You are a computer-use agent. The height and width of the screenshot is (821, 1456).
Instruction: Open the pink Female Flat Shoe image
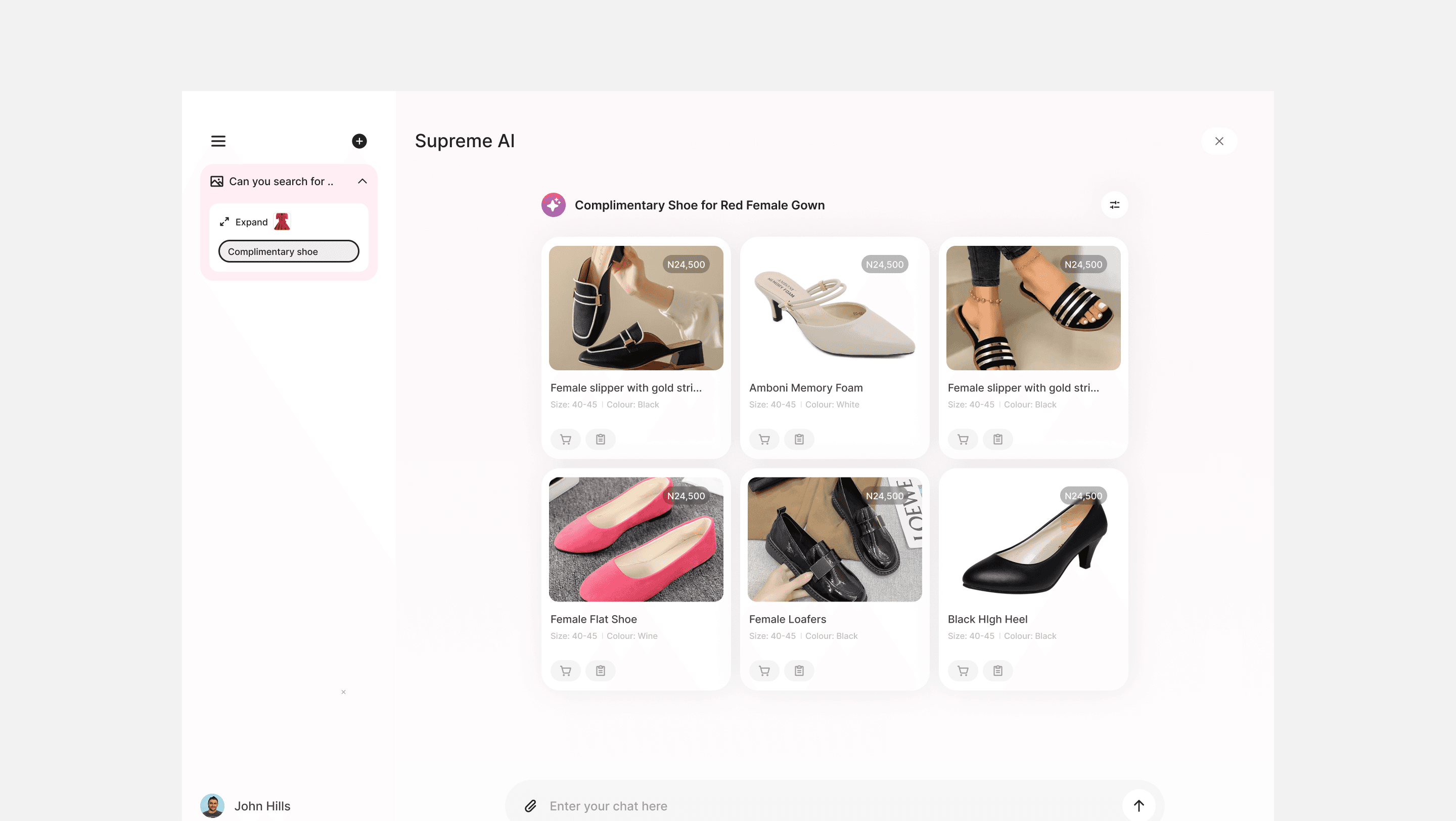pos(635,539)
